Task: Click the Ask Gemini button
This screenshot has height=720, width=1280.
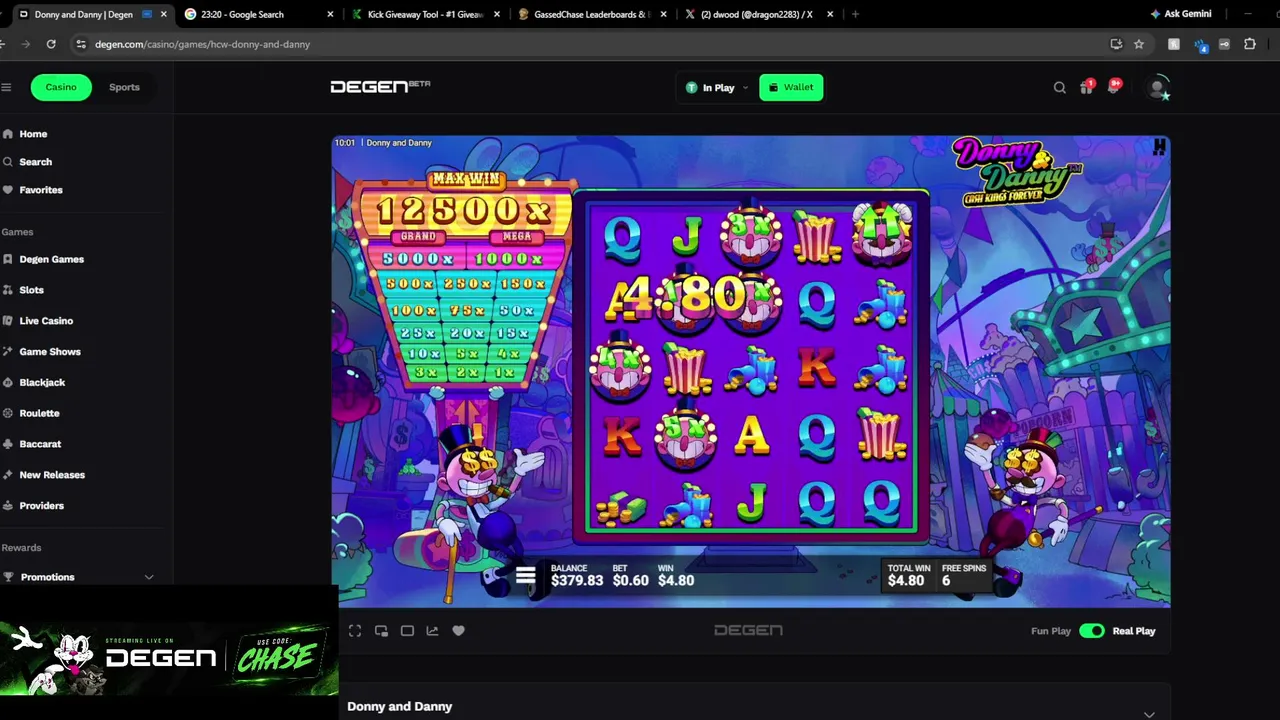Action: [x=1181, y=14]
